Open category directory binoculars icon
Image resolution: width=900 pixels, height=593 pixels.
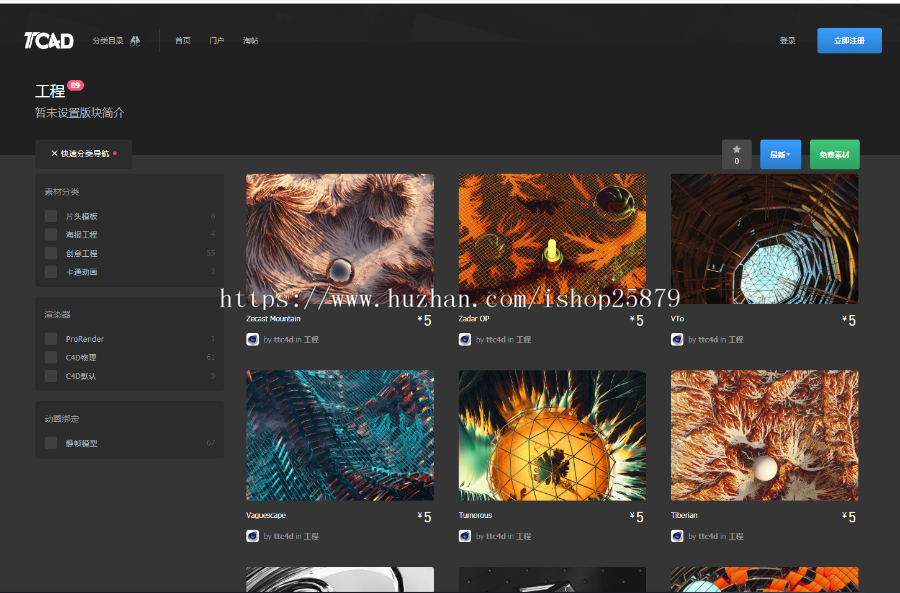coord(135,41)
